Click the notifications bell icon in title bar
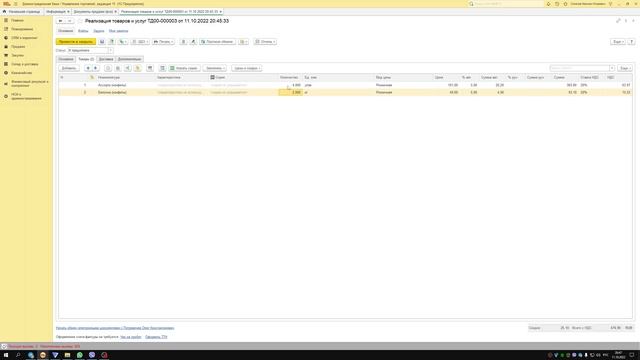The image size is (640, 360). tap(548, 4)
